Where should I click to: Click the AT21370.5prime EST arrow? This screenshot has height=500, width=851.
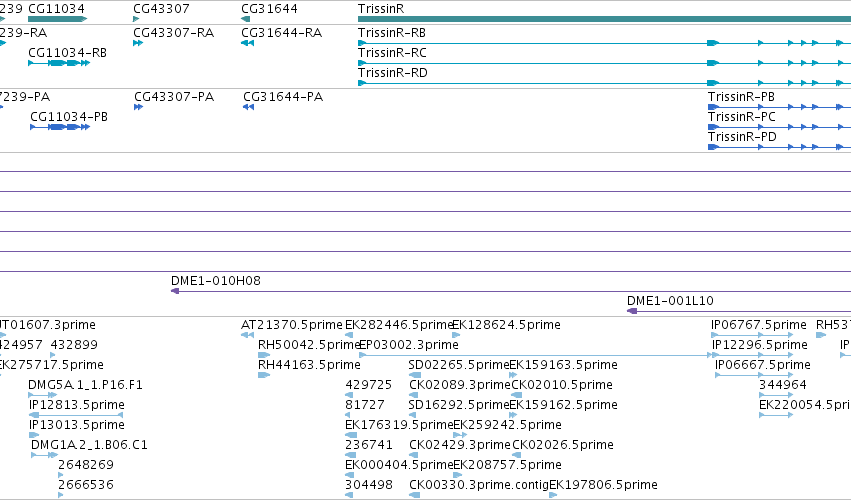pyautogui.click(x=247, y=335)
